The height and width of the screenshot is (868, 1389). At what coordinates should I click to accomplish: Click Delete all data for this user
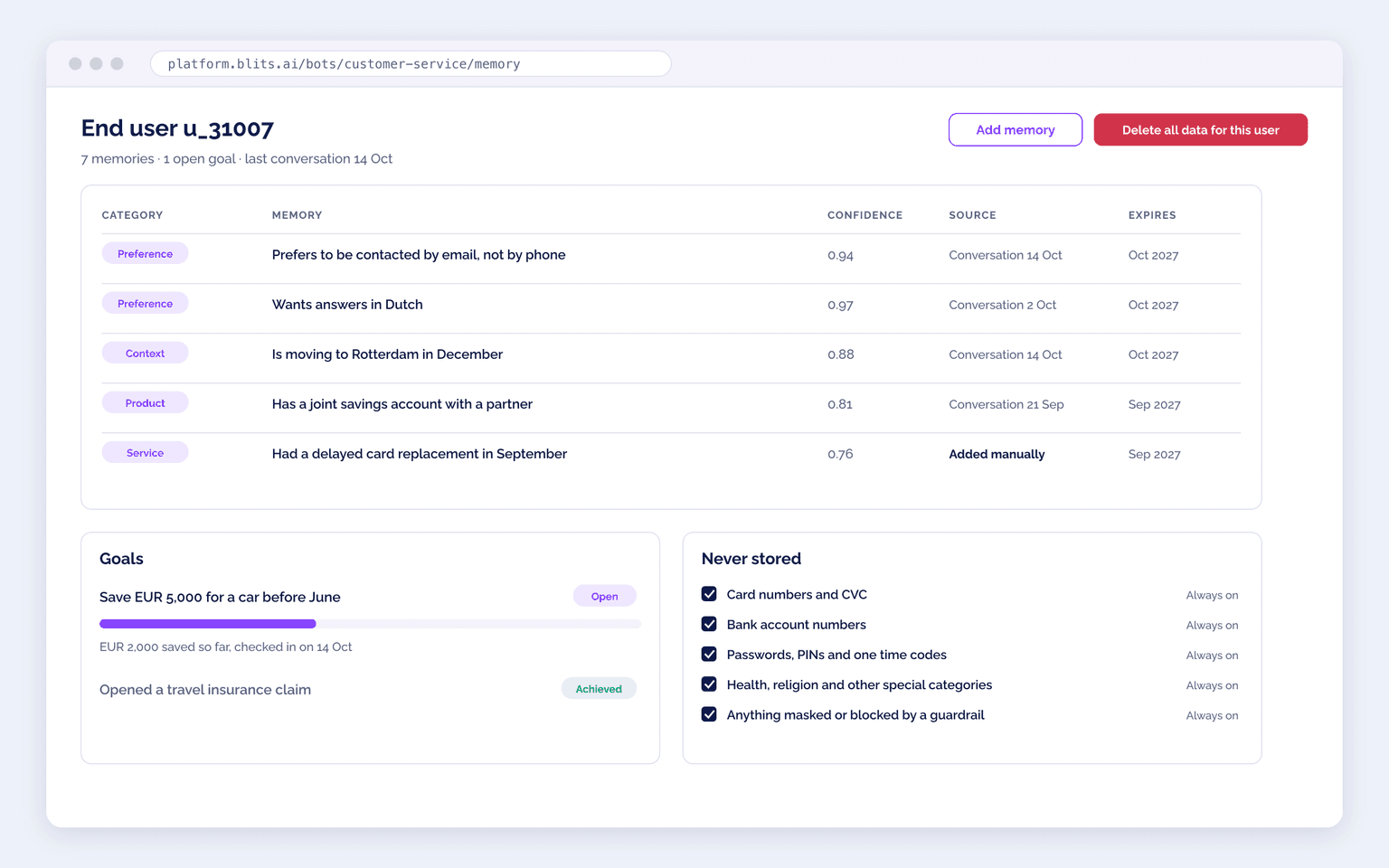(1200, 129)
